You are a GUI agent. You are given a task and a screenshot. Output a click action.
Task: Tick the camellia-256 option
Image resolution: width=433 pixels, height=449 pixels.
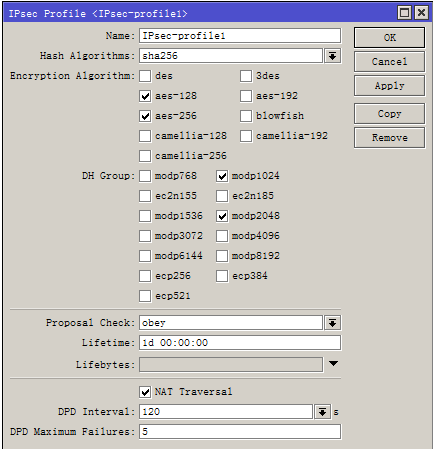click(145, 156)
